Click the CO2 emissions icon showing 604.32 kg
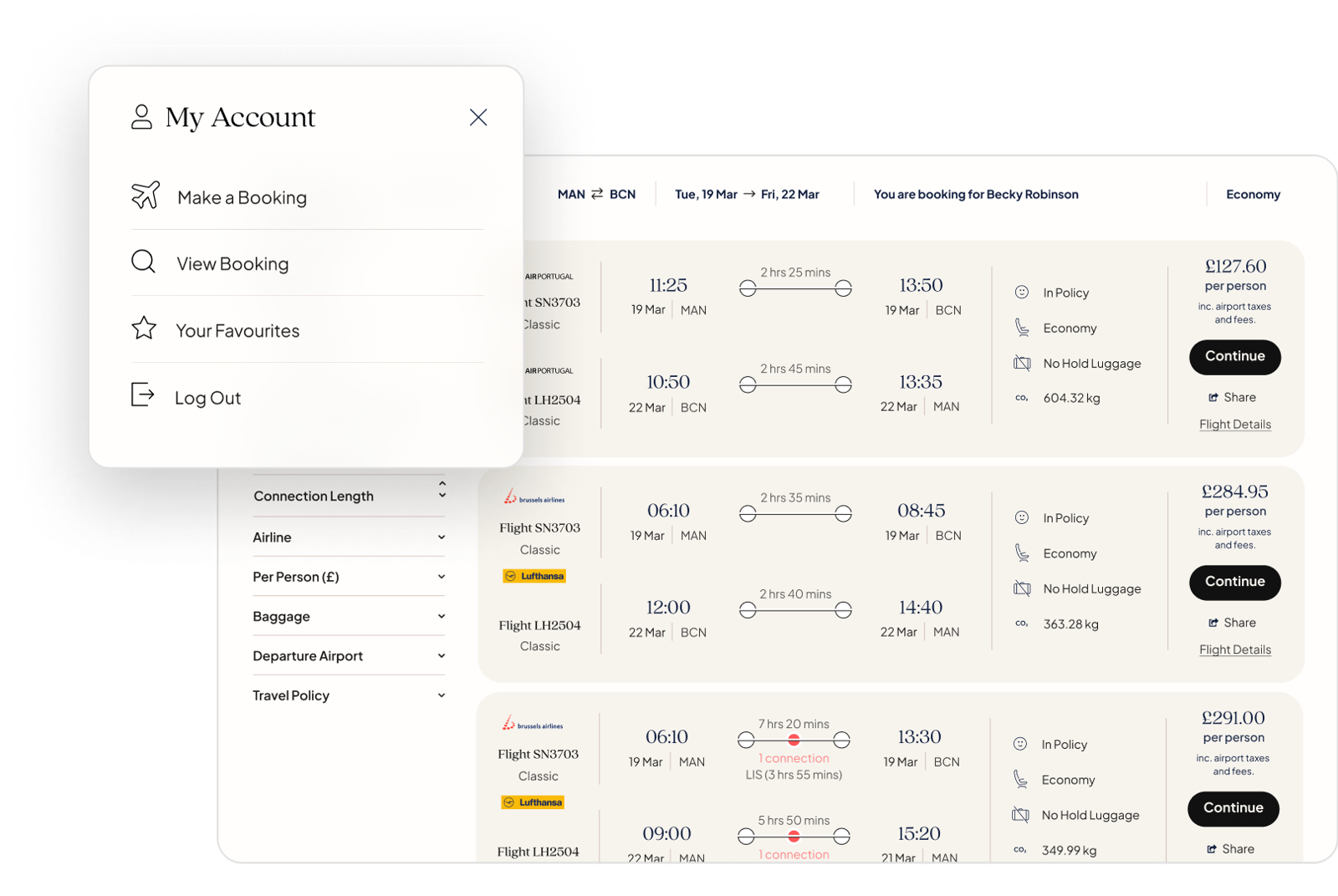The height and width of the screenshot is (896, 1338). click(1022, 398)
